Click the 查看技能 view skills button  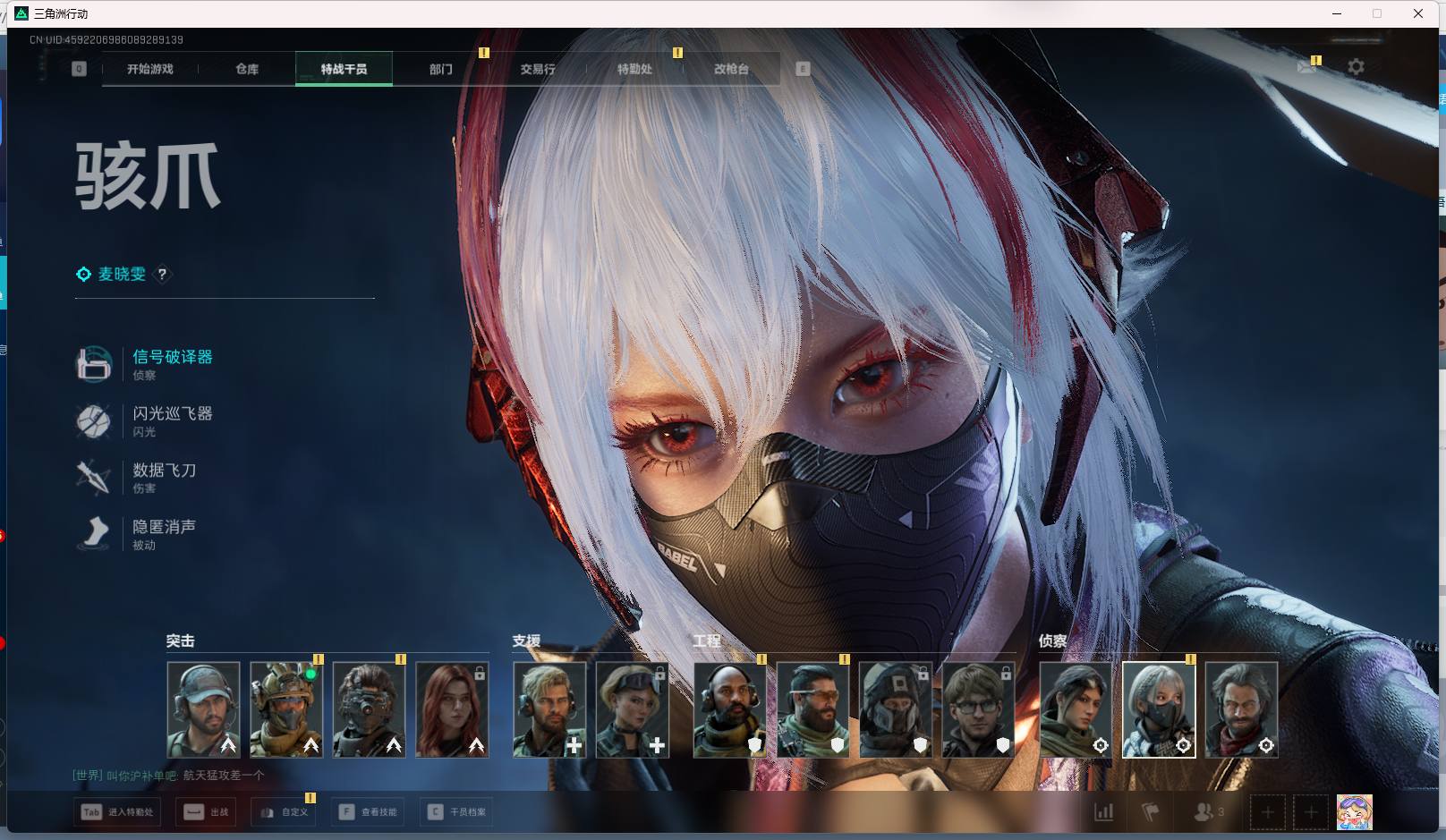[x=368, y=812]
